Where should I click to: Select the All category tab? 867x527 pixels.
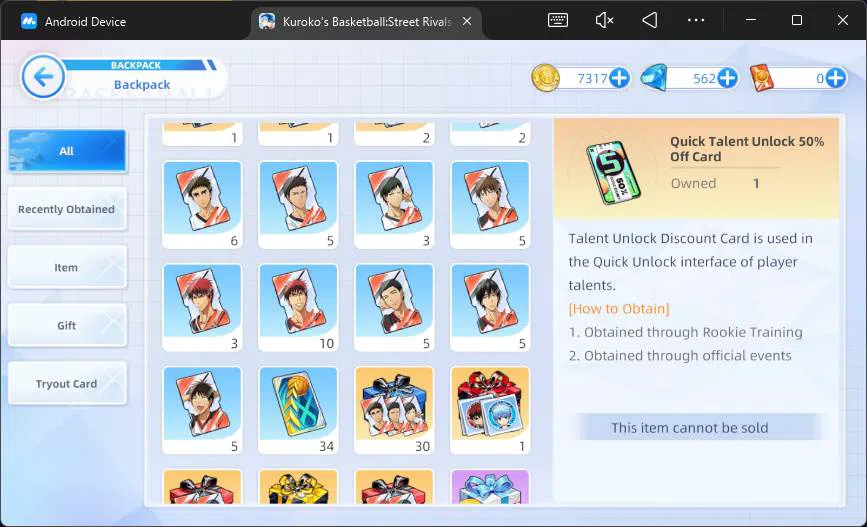coord(67,150)
